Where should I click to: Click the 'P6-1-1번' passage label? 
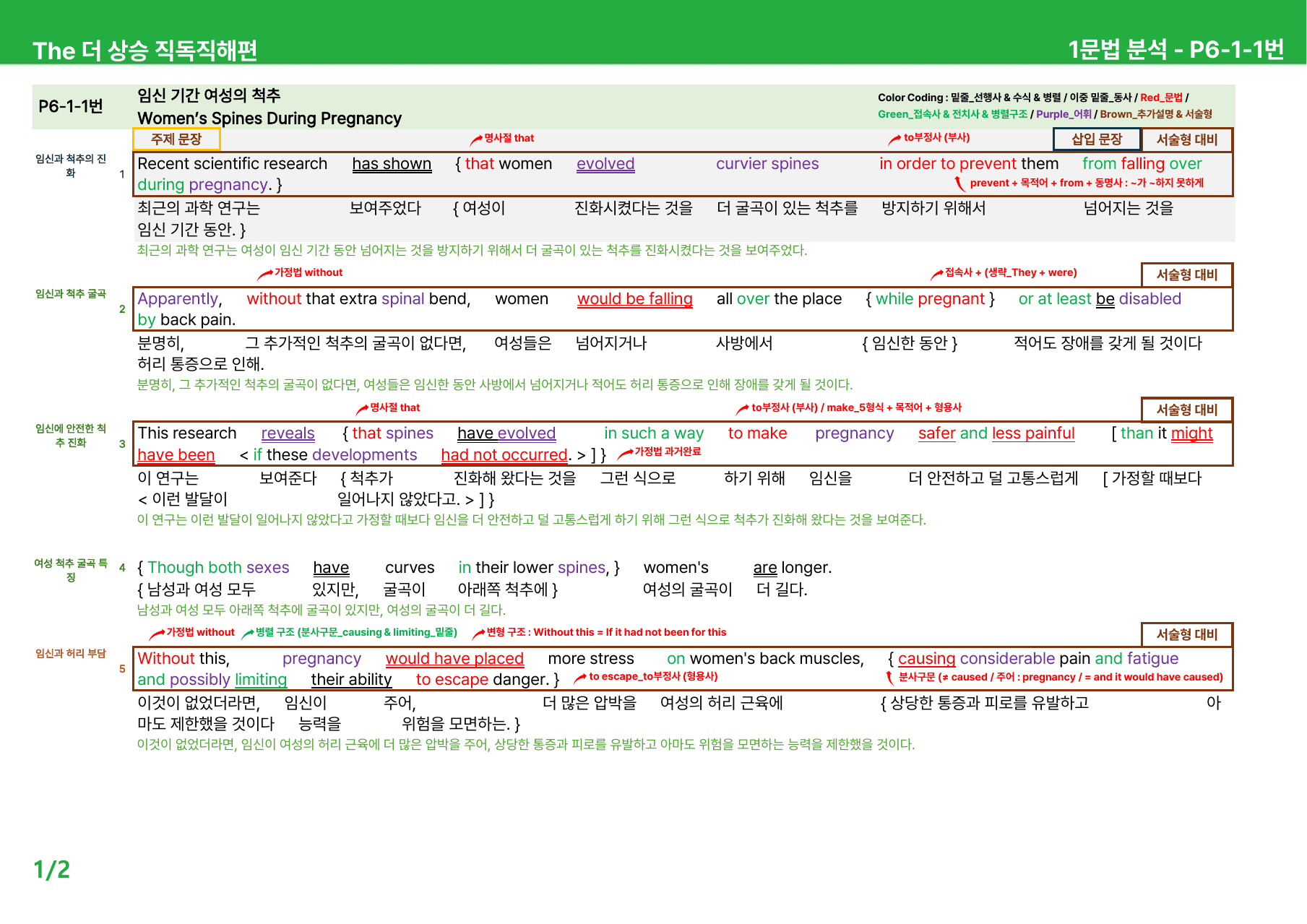click(71, 106)
